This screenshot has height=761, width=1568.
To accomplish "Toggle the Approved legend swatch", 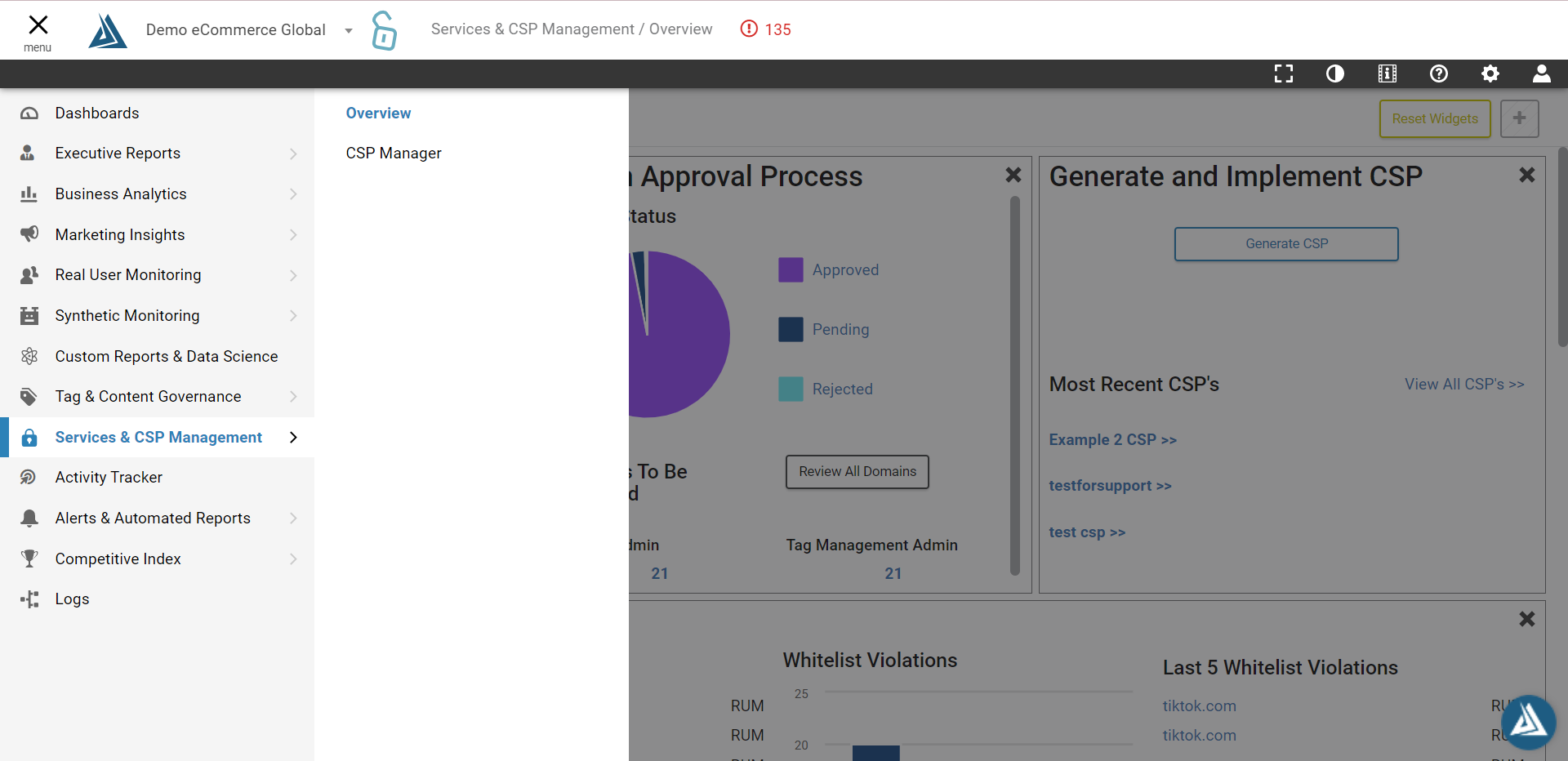I will click(791, 269).
